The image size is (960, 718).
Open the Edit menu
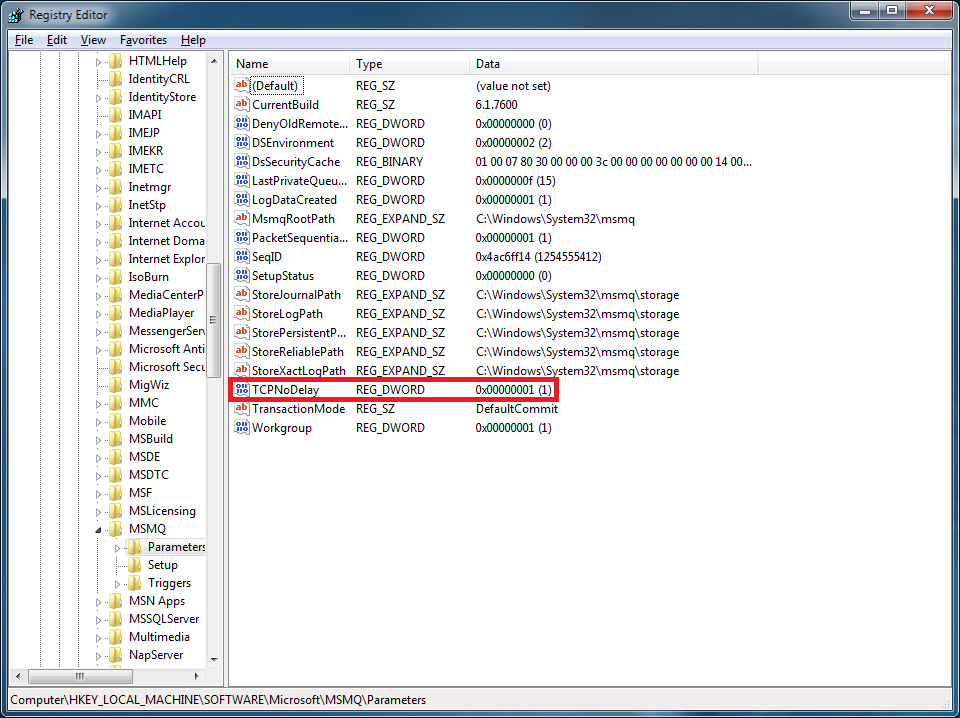pos(57,40)
